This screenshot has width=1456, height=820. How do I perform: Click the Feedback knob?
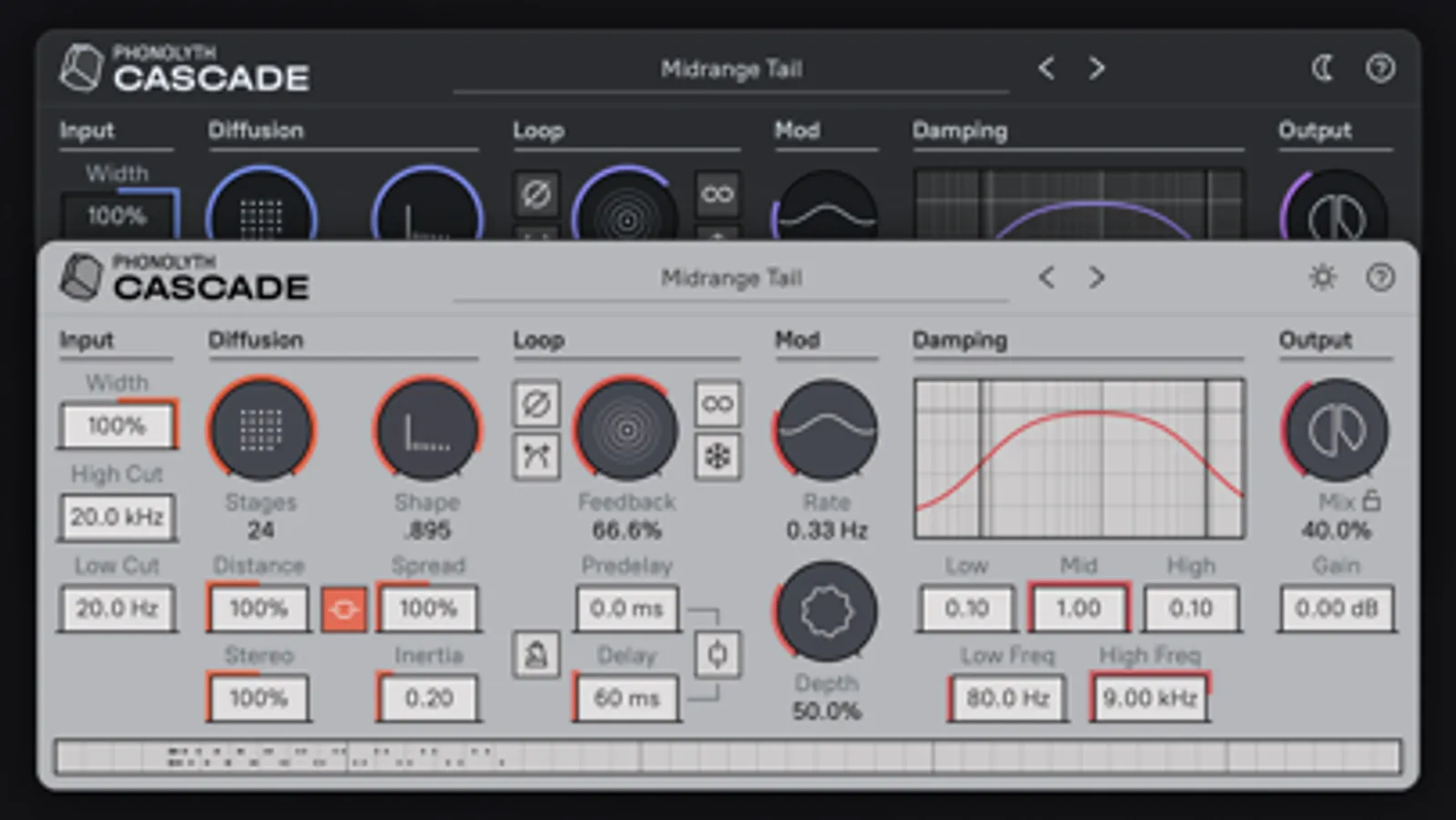(626, 430)
